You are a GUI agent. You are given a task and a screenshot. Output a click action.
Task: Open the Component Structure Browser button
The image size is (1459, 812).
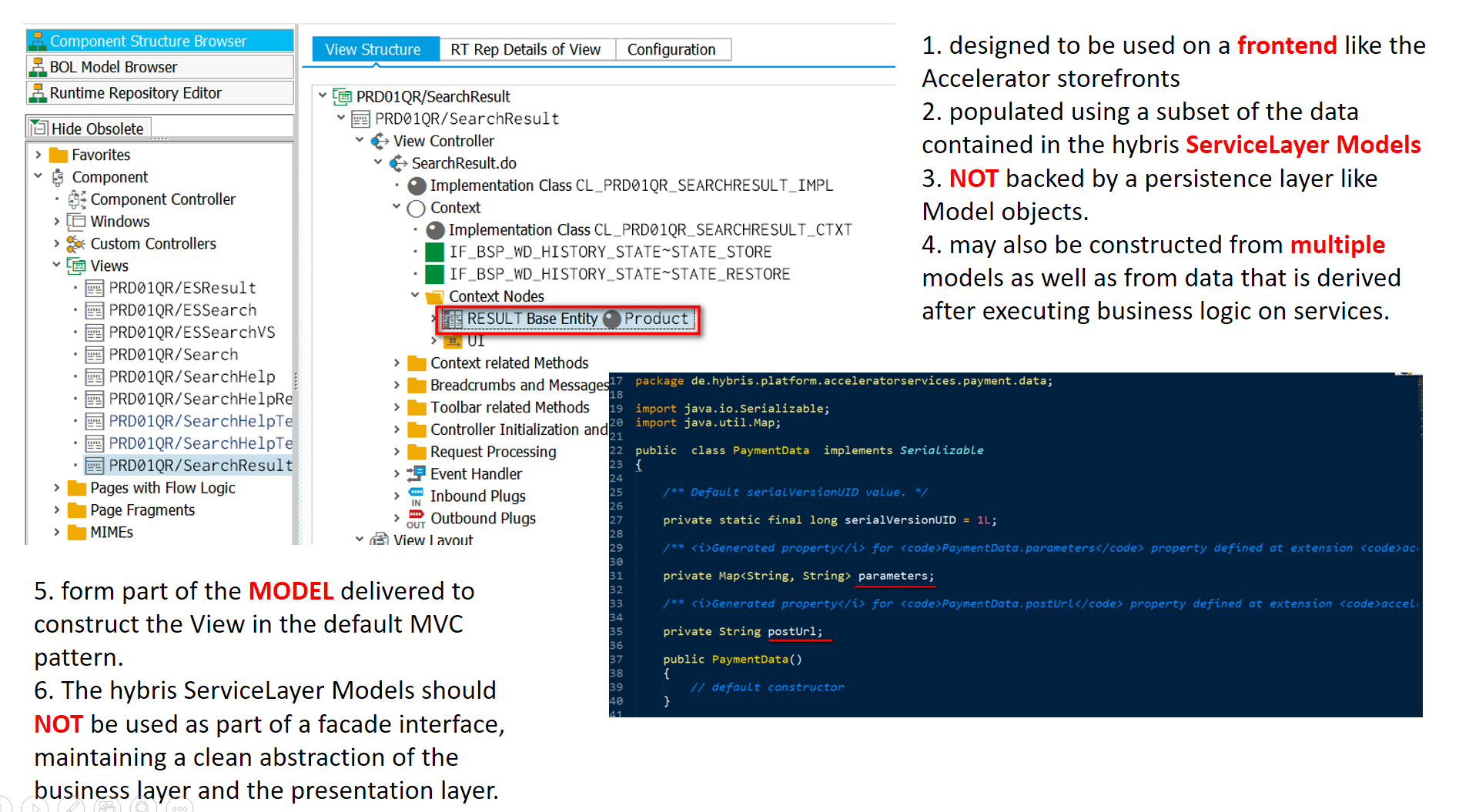[x=159, y=41]
